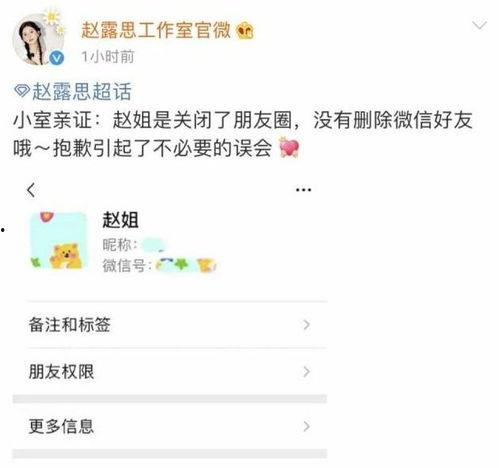Click the diamond super-topic icon
Viewport: 499px width, 468px height.
(x=22, y=90)
